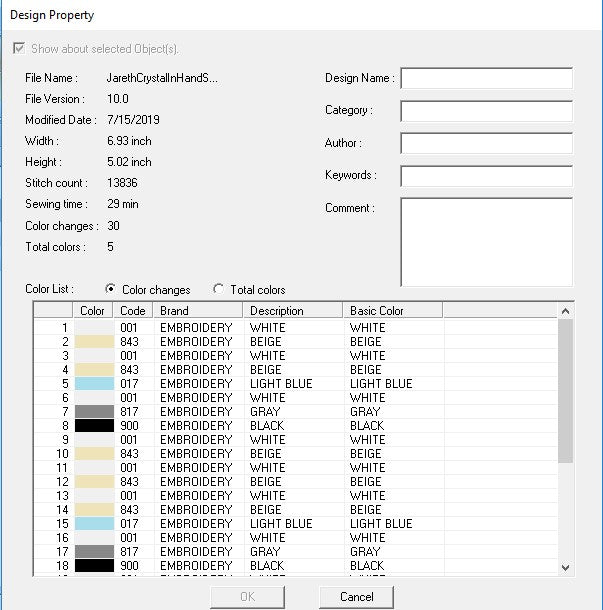Click the scroll up arrow of color list
The height and width of the screenshot is (610, 603).
pos(566,311)
